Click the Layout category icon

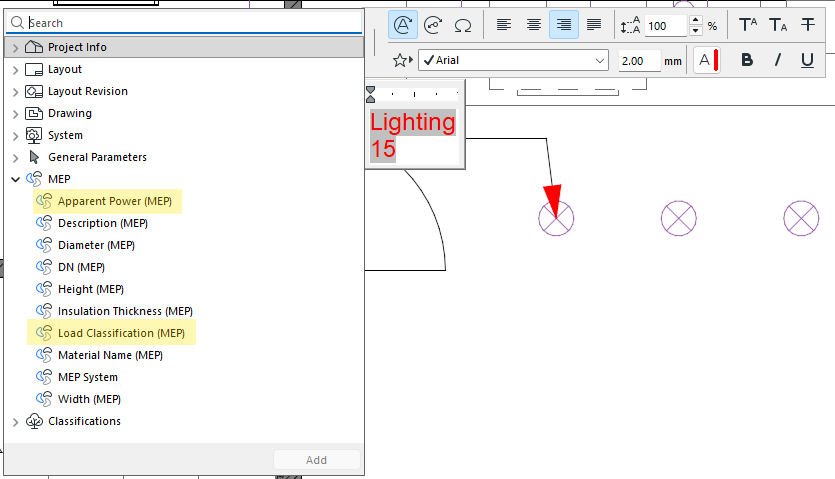(x=34, y=69)
